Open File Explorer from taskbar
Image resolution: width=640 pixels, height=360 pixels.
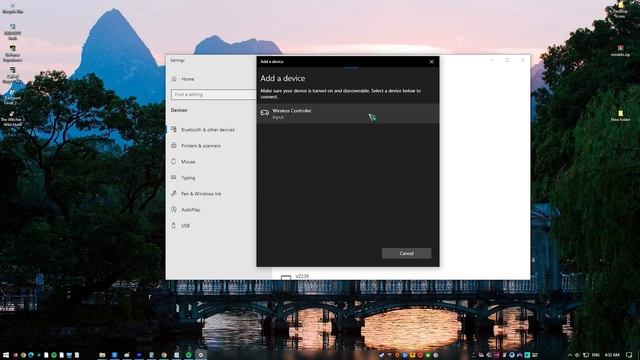(102, 355)
